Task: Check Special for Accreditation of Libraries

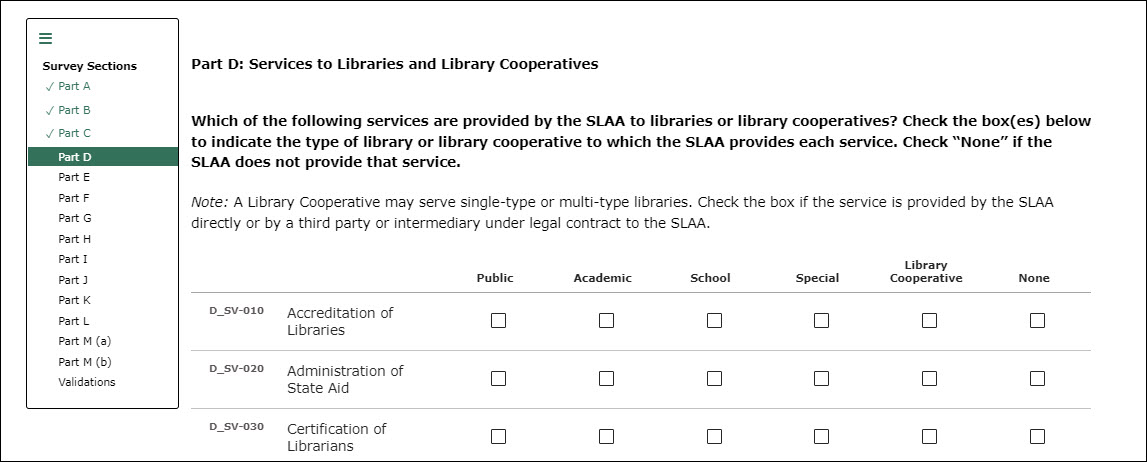Action: tap(821, 321)
